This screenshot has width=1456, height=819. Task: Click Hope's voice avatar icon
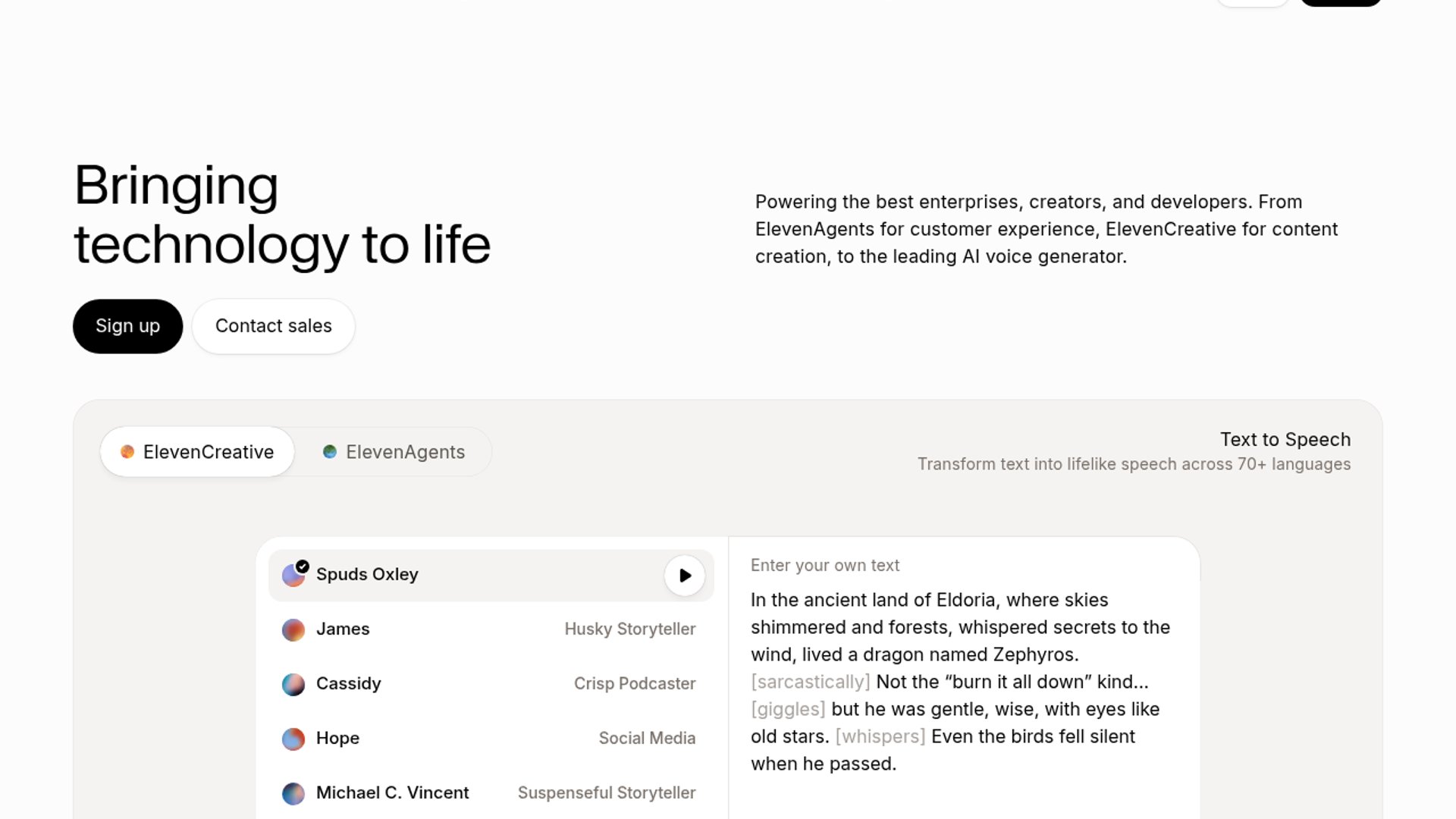[293, 739]
